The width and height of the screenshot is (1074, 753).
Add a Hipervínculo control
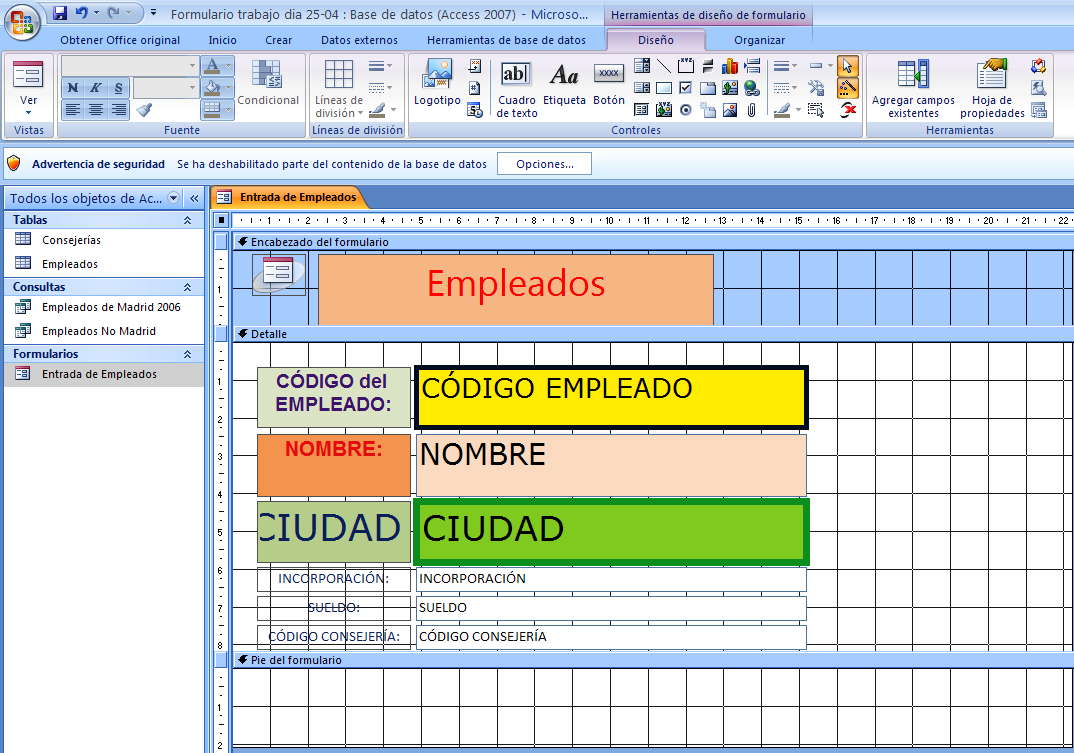[751, 88]
